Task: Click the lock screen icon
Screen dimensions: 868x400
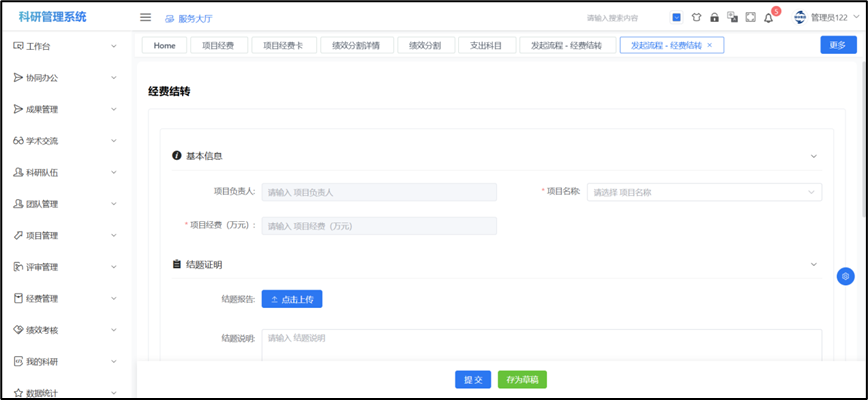Action: click(714, 17)
